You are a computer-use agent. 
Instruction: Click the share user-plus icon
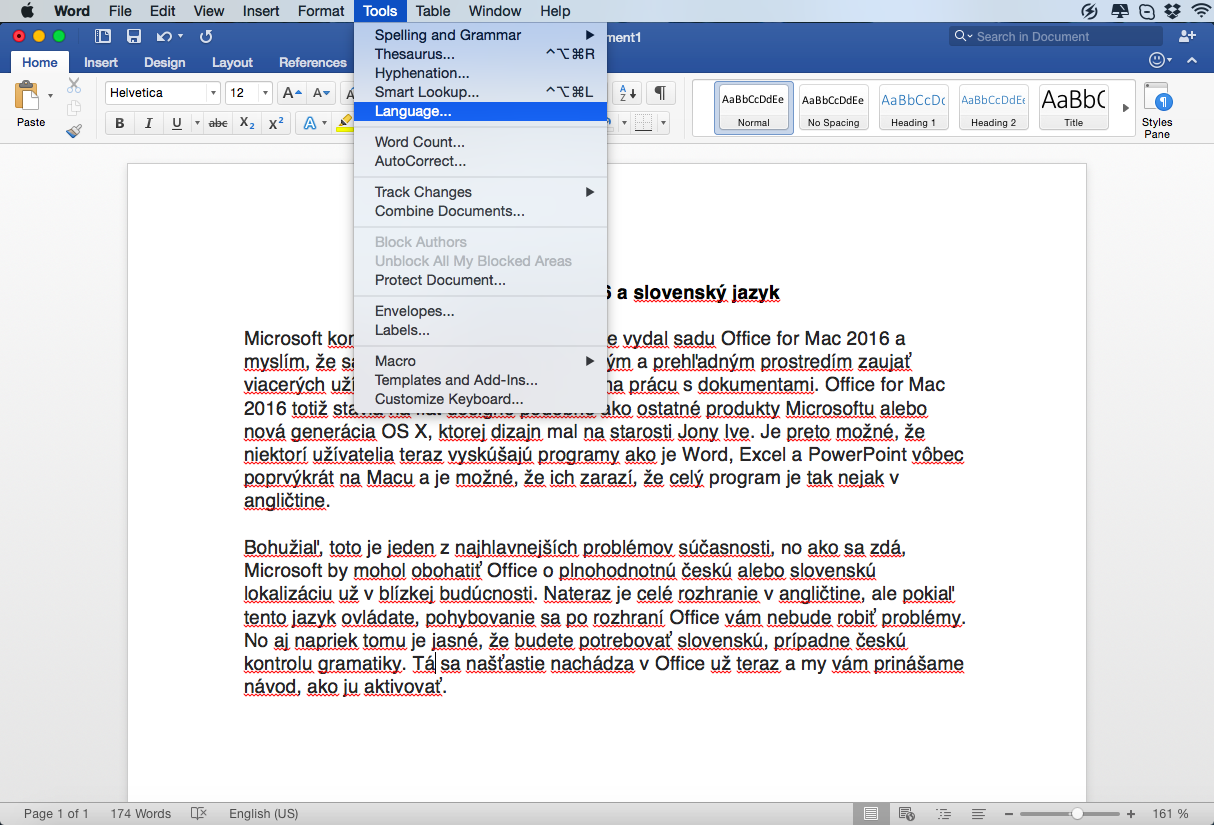1187,36
